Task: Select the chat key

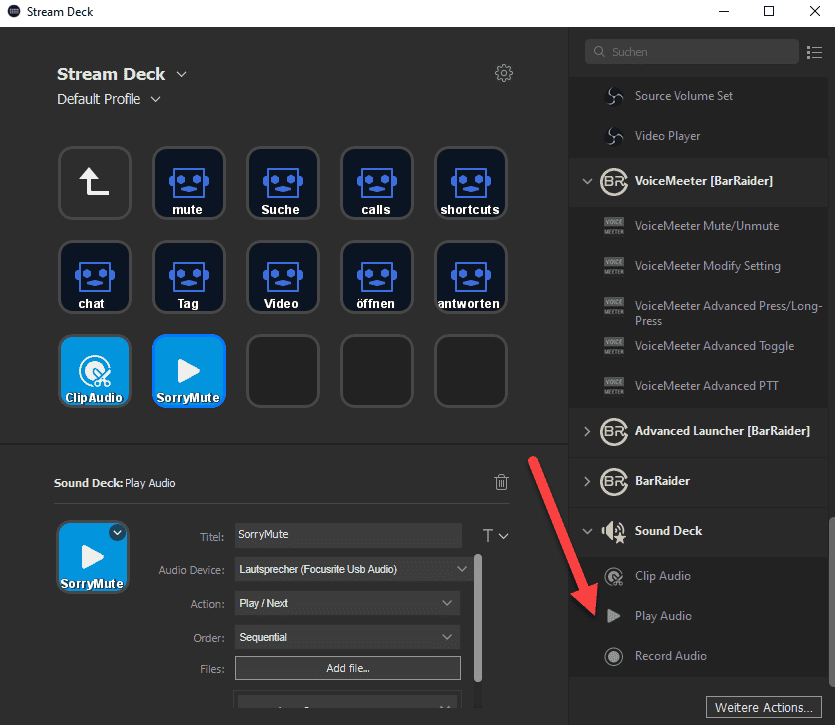Action: click(95, 277)
